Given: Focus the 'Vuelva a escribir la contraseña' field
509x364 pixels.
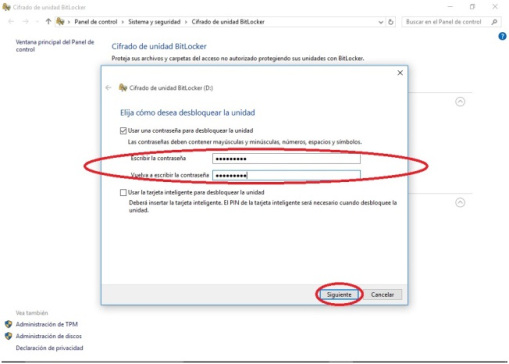Looking at the screenshot, I should pos(286,175).
